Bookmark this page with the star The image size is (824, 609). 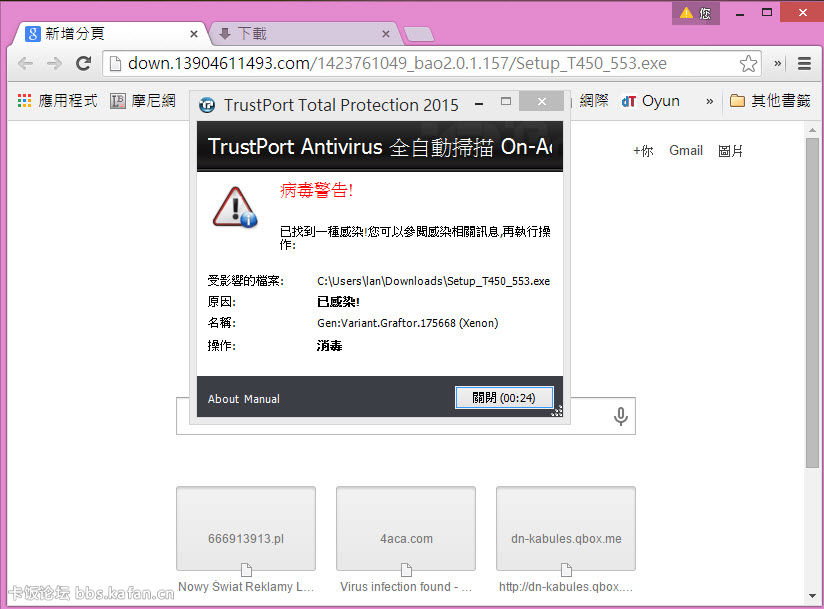click(748, 64)
